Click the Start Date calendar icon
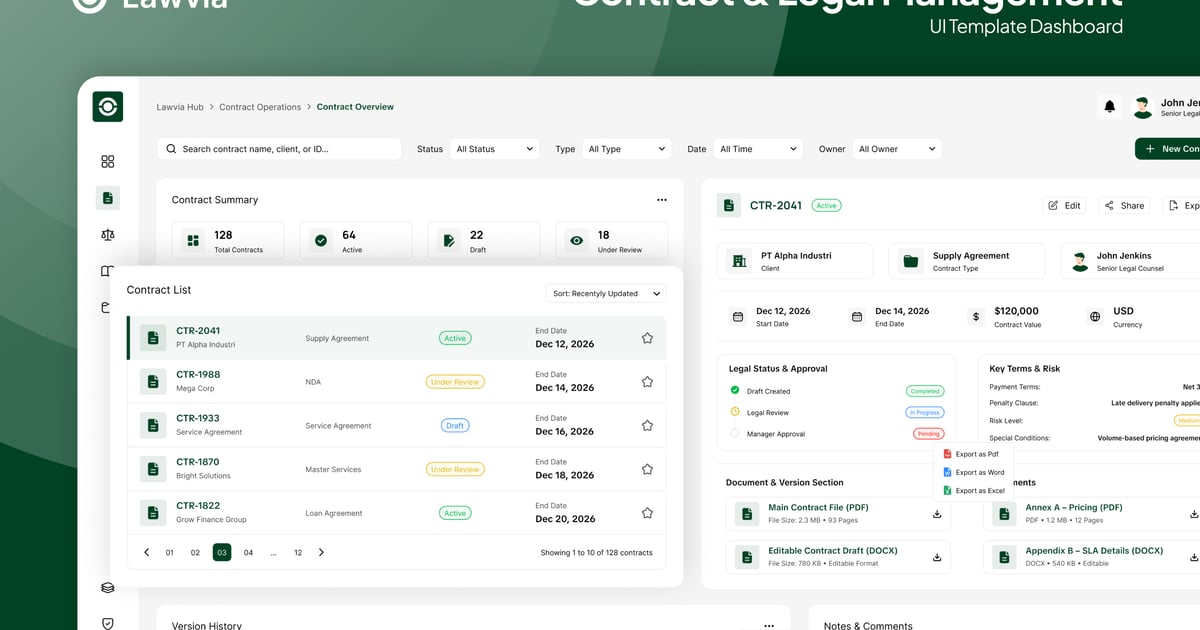Viewport: 1200px width, 630px height. tap(738, 317)
